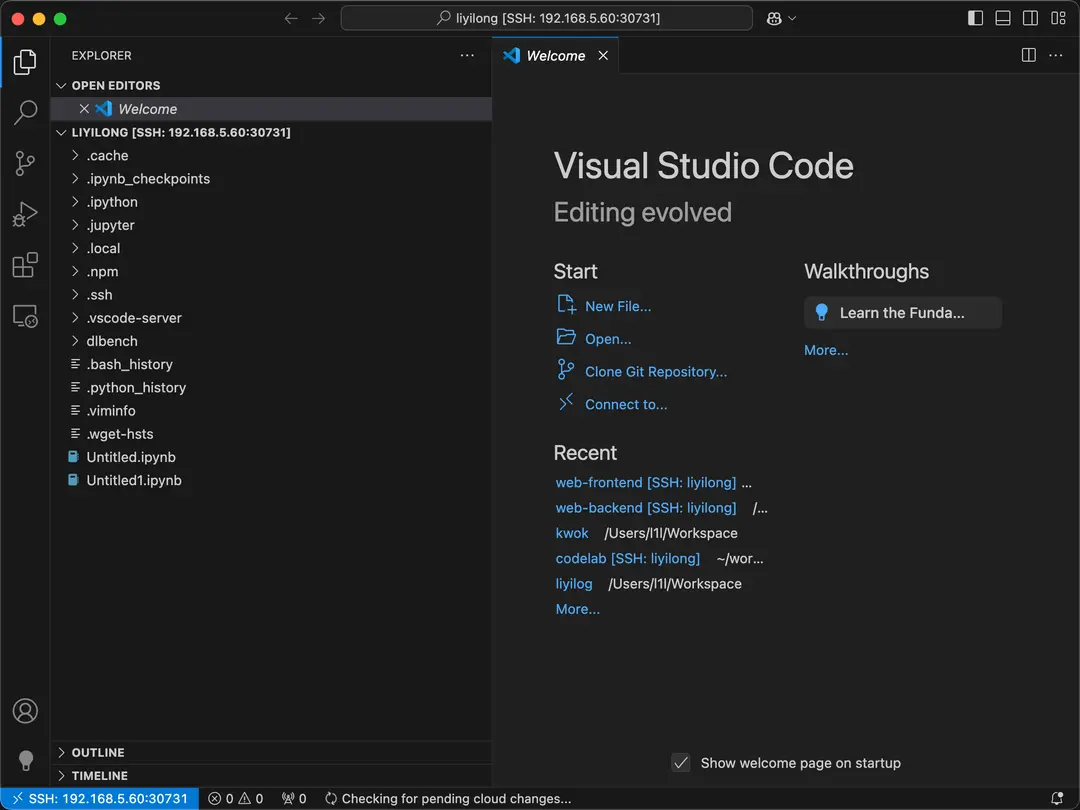Open the Explorer view in activity bar
Image resolution: width=1080 pixels, height=810 pixels.
25,62
